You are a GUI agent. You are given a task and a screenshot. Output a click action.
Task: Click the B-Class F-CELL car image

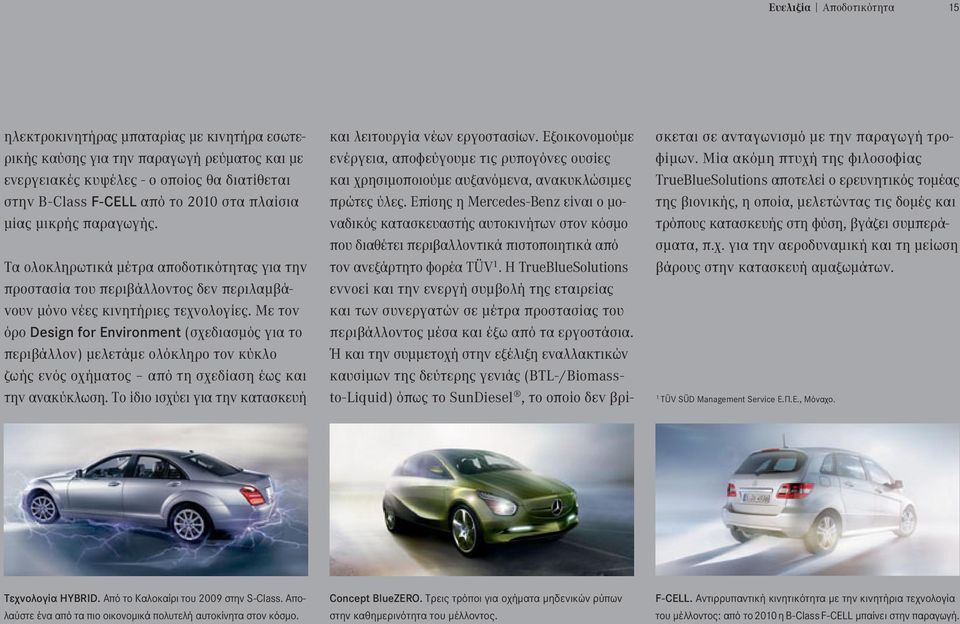click(x=808, y=499)
